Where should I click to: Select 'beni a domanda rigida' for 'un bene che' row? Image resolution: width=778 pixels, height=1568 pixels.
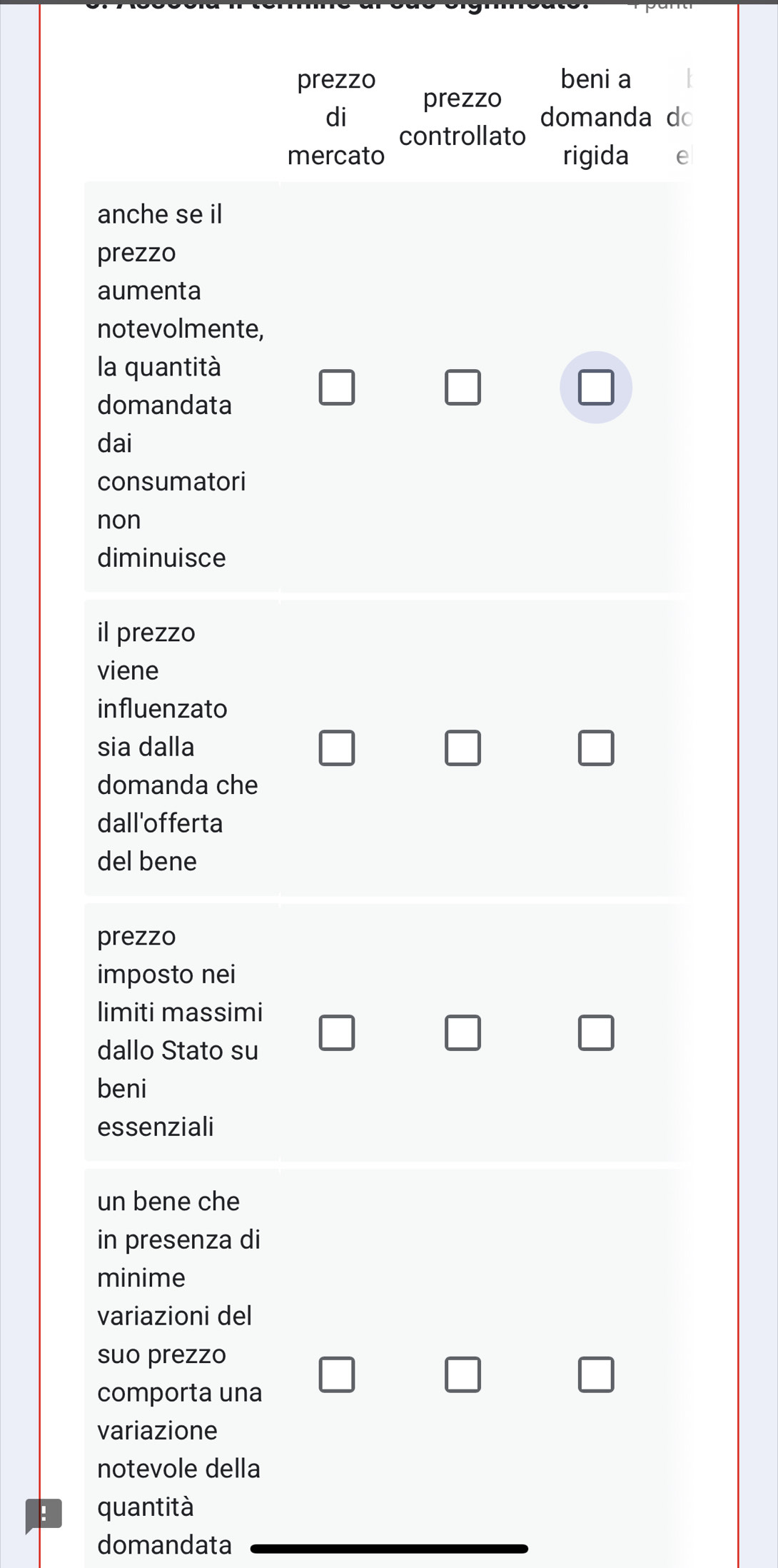click(x=596, y=1374)
